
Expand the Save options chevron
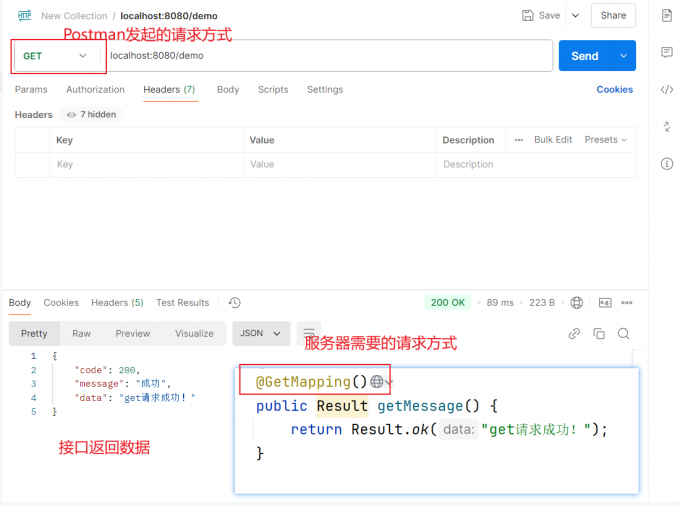coord(575,16)
